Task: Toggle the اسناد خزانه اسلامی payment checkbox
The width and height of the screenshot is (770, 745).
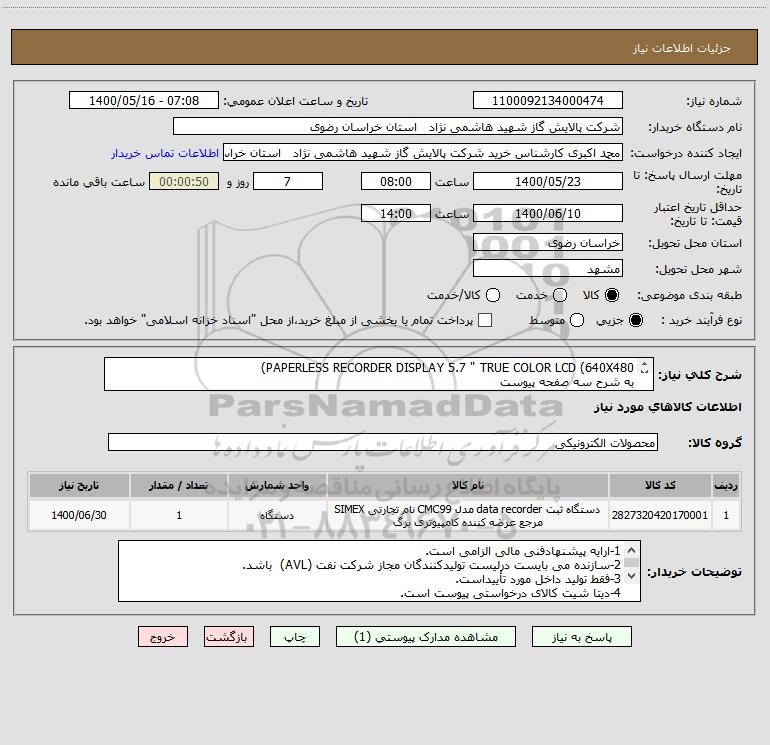Action: [485, 320]
